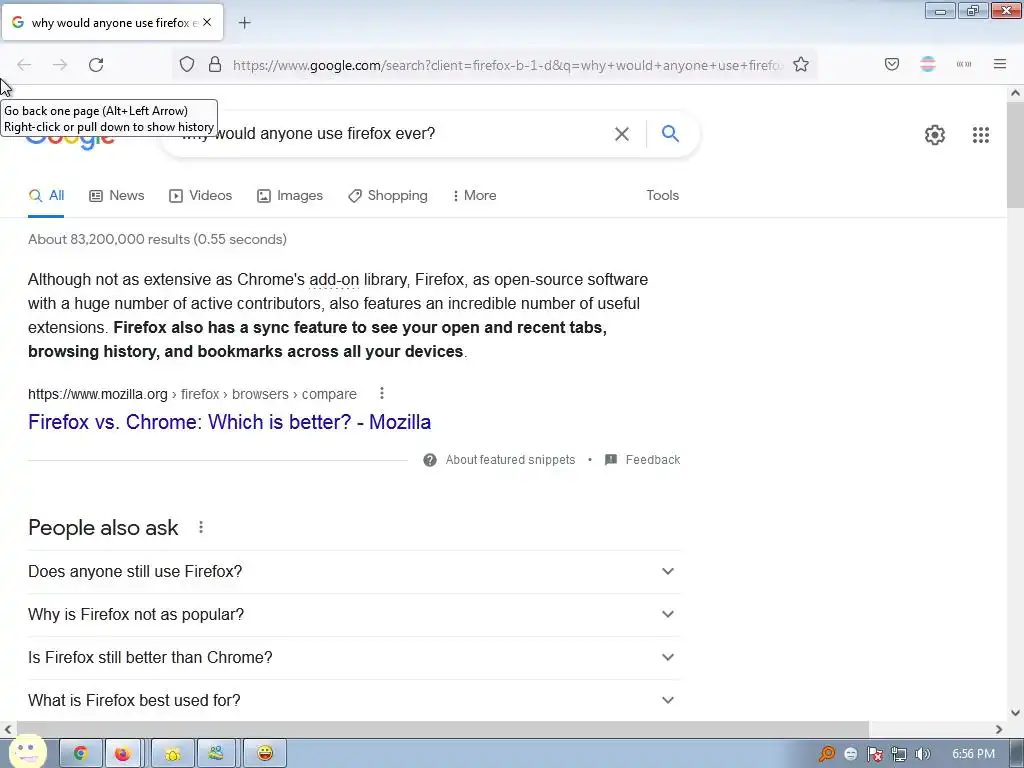1024x768 pixels.
Task: Open search Tools options
Action: pos(662,195)
